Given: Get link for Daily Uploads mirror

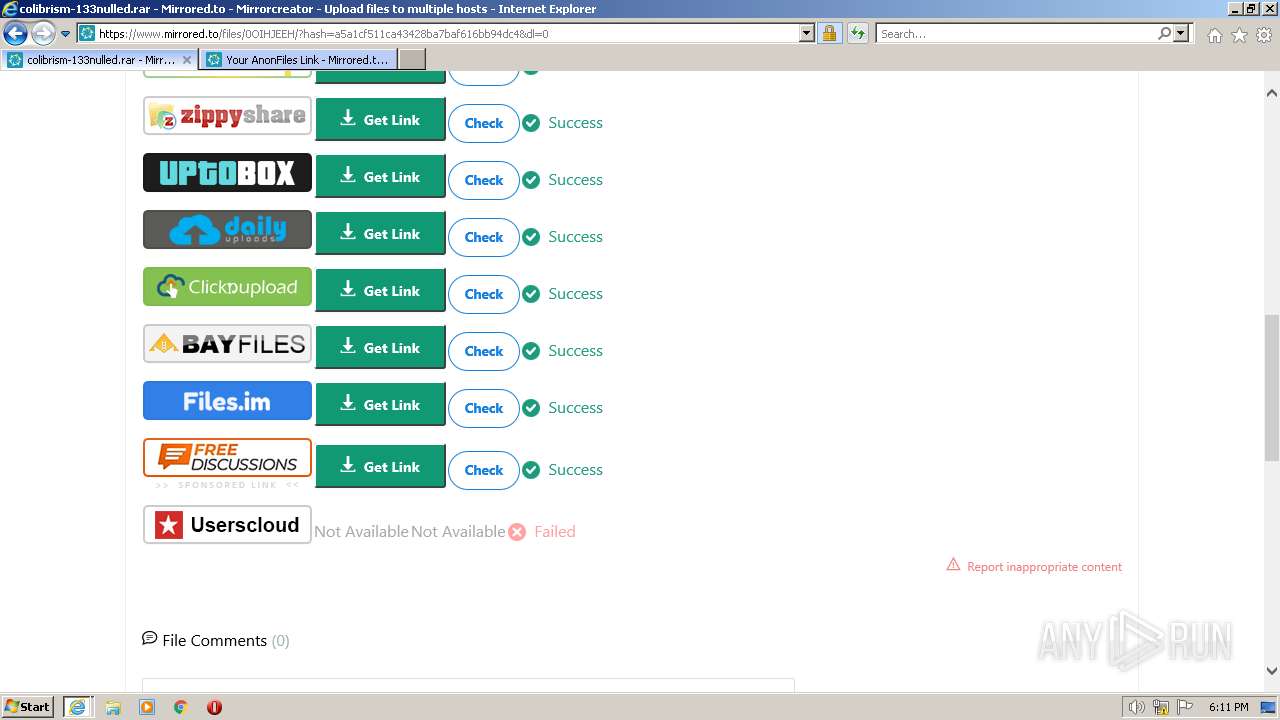Looking at the screenshot, I should pyautogui.click(x=380, y=234).
